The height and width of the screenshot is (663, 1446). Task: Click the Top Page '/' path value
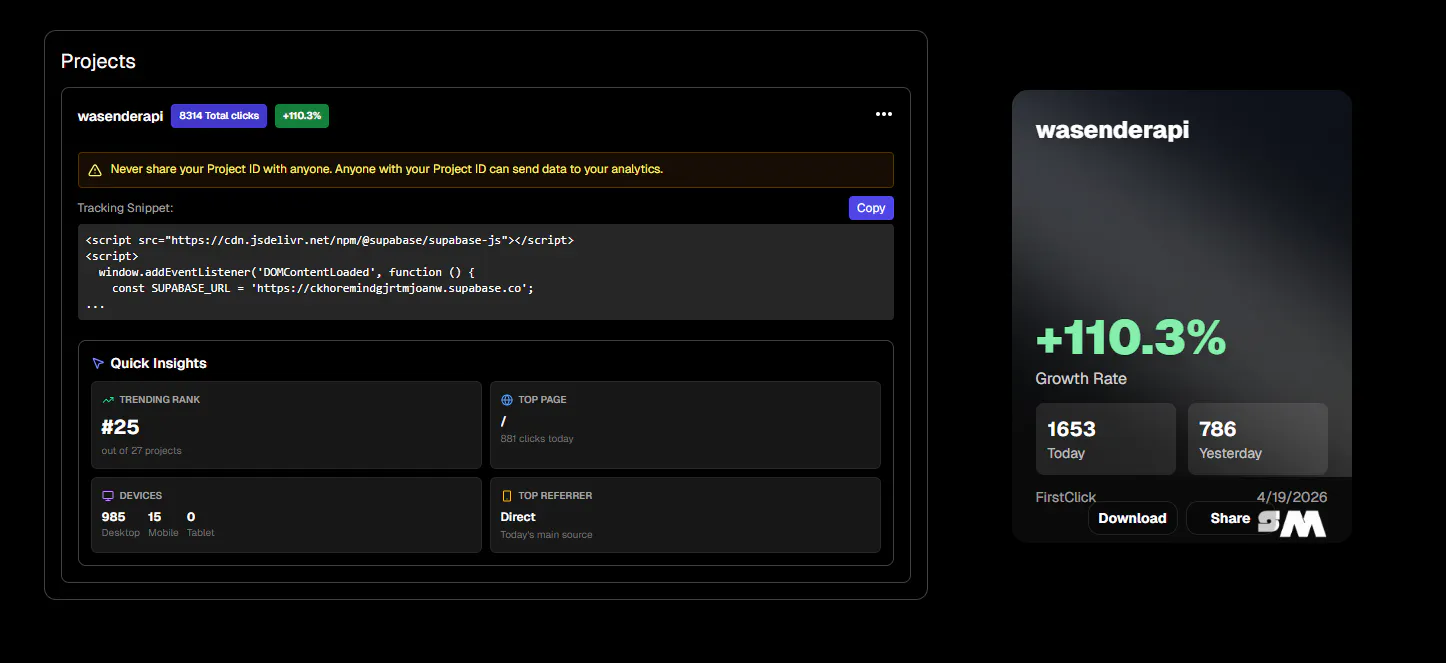coord(503,422)
